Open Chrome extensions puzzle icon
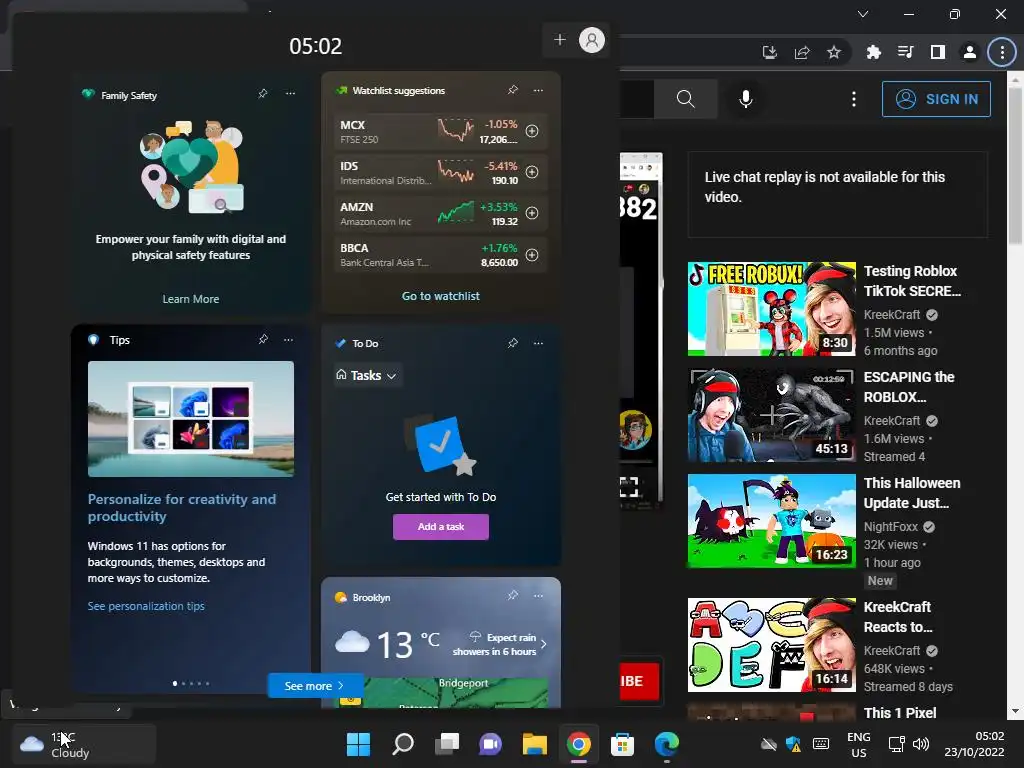This screenshot has height=768, width=1024. tap(874, 52)
